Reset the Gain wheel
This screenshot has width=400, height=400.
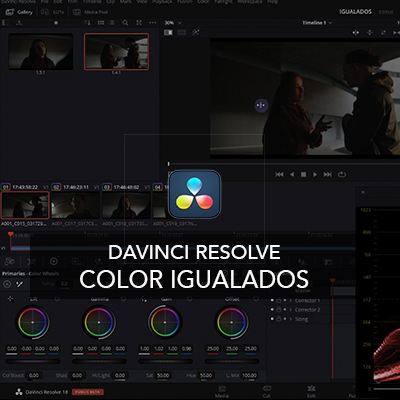point(190,299)
